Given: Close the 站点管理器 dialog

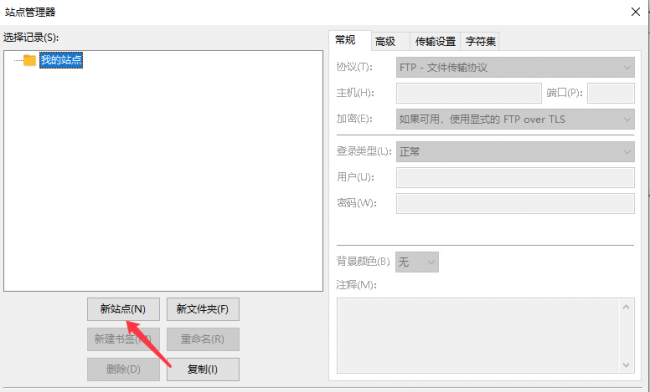Looking at the screenshot, I should [635, 12].
